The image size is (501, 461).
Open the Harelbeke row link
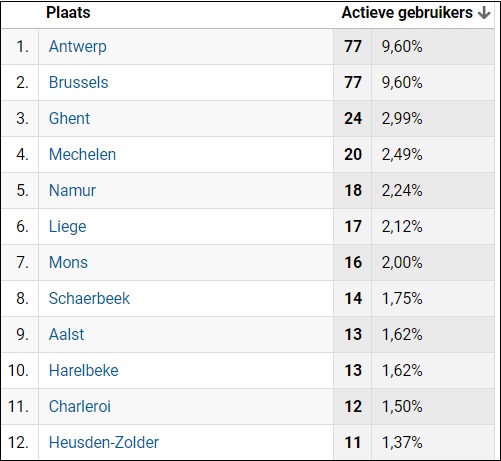(x=84, y=370)
